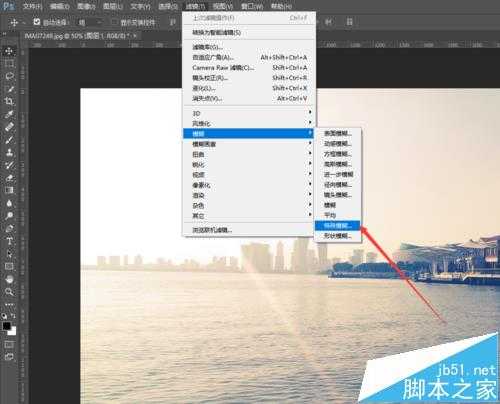Select the Crop tool
The height and width of the screenshot is (404, 500).
9,101
